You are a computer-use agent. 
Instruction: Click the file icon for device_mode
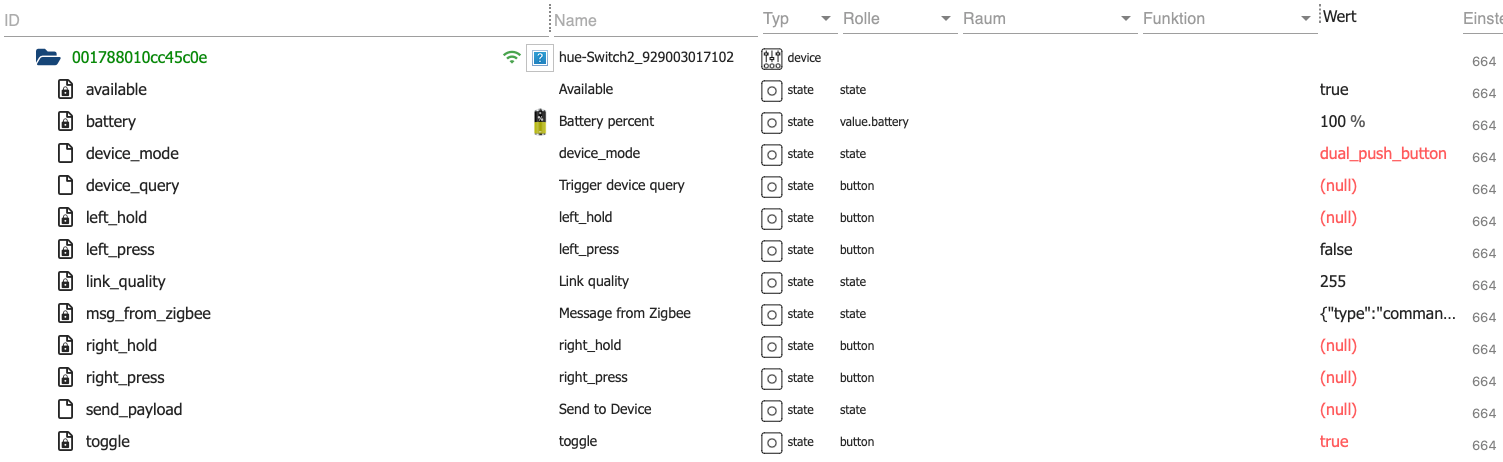pyautogui.click(x=65, y=154)
